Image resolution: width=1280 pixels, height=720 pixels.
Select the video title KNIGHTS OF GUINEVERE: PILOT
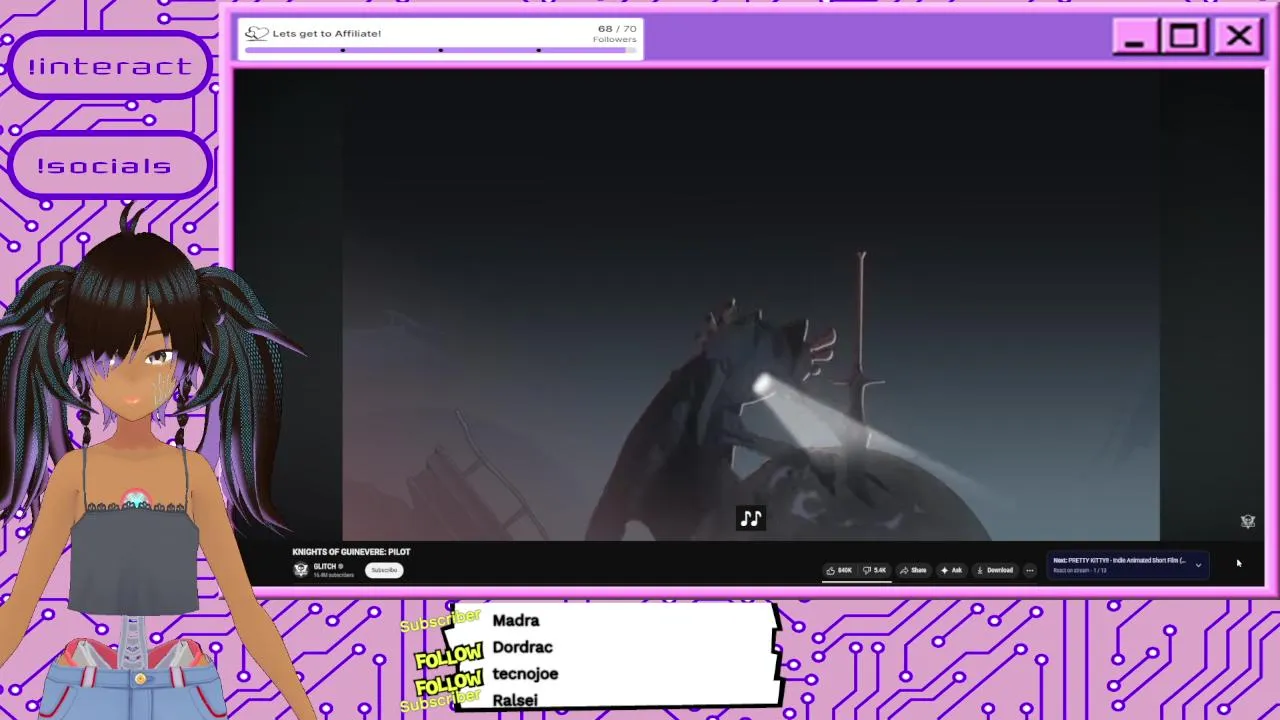click(x=351, y=552)
